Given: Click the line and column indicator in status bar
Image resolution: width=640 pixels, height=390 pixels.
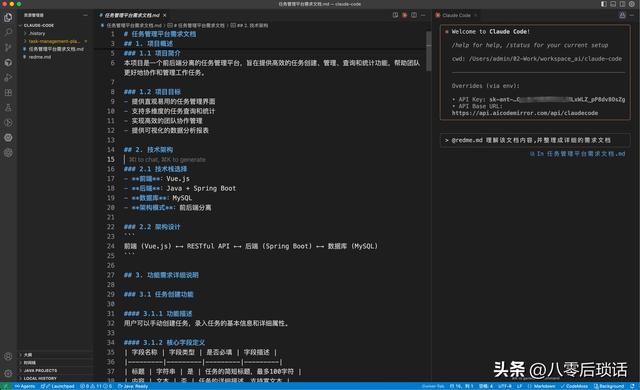Looking at the screenshot, I should coord(461,386).
